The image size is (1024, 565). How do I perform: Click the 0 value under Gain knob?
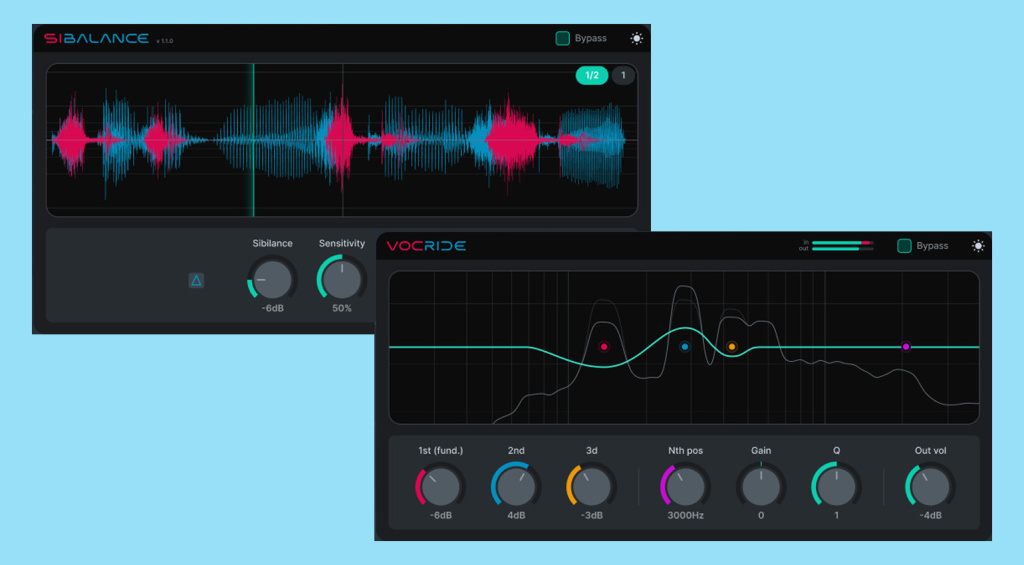[x=761, y=515]
